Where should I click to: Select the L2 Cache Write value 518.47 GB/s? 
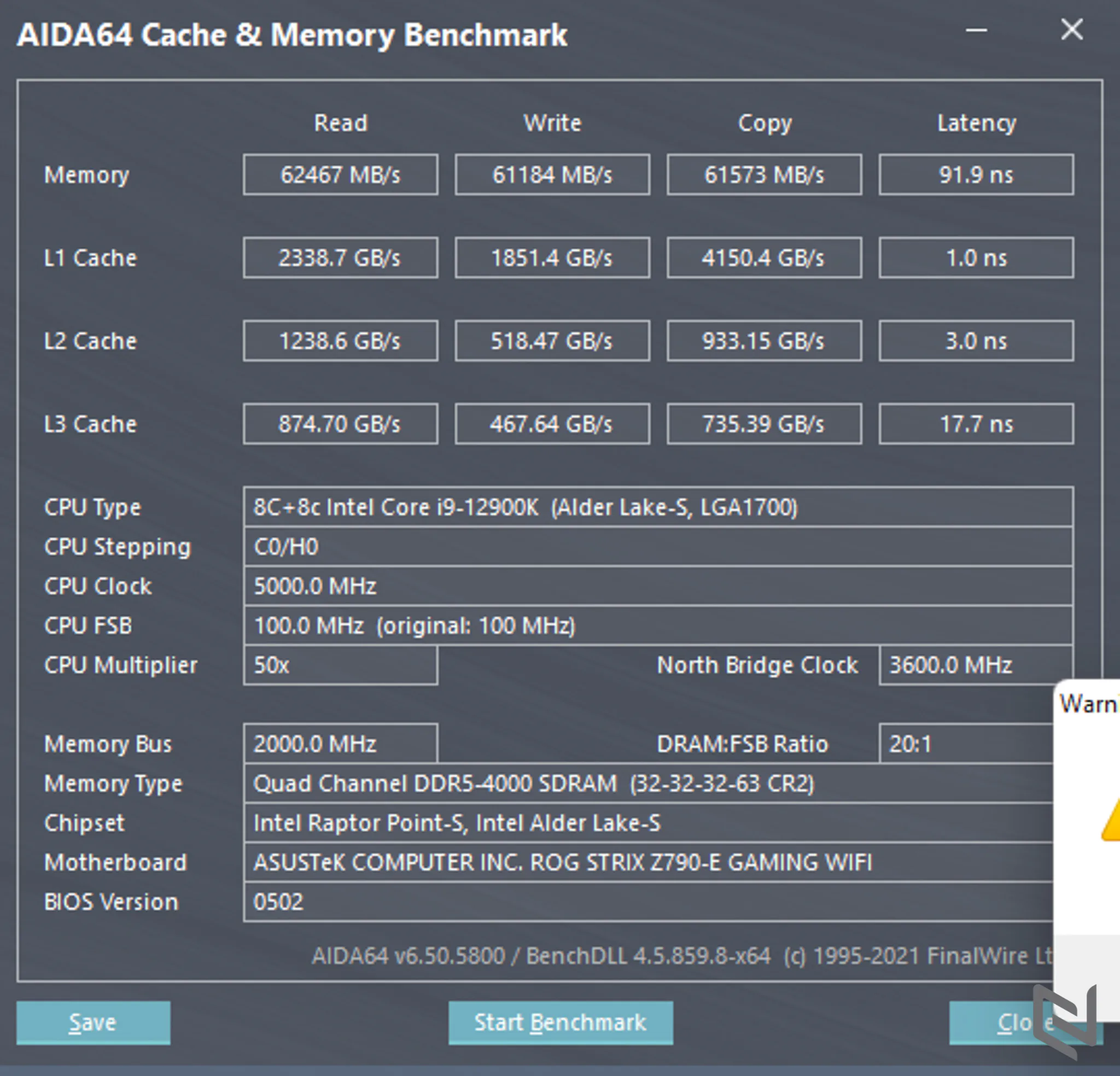[552, 341]
